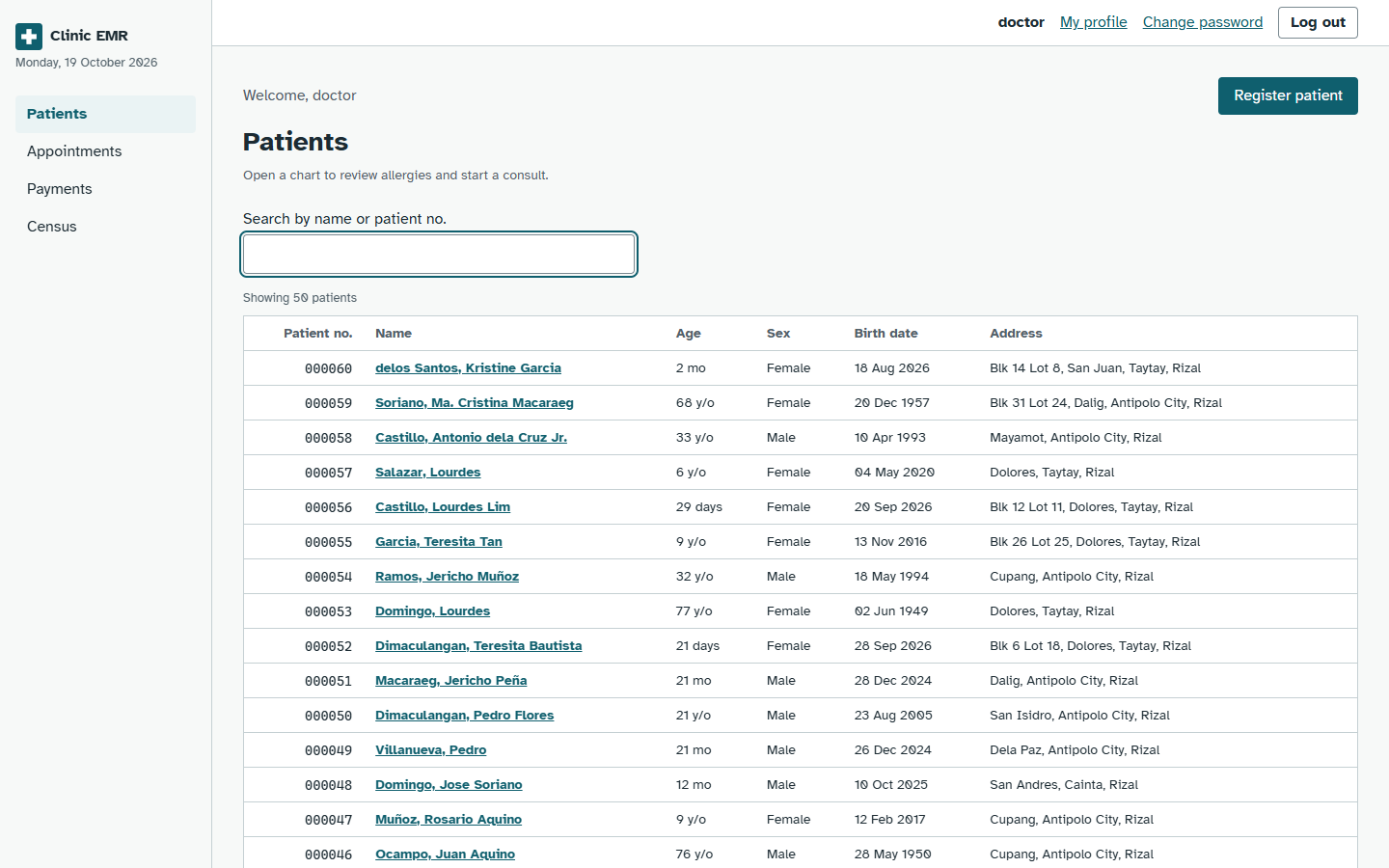Click address Dela Paz, Antipolo City, Rizal
This screenshot has height=868, width=1389.
[1075, 750]
